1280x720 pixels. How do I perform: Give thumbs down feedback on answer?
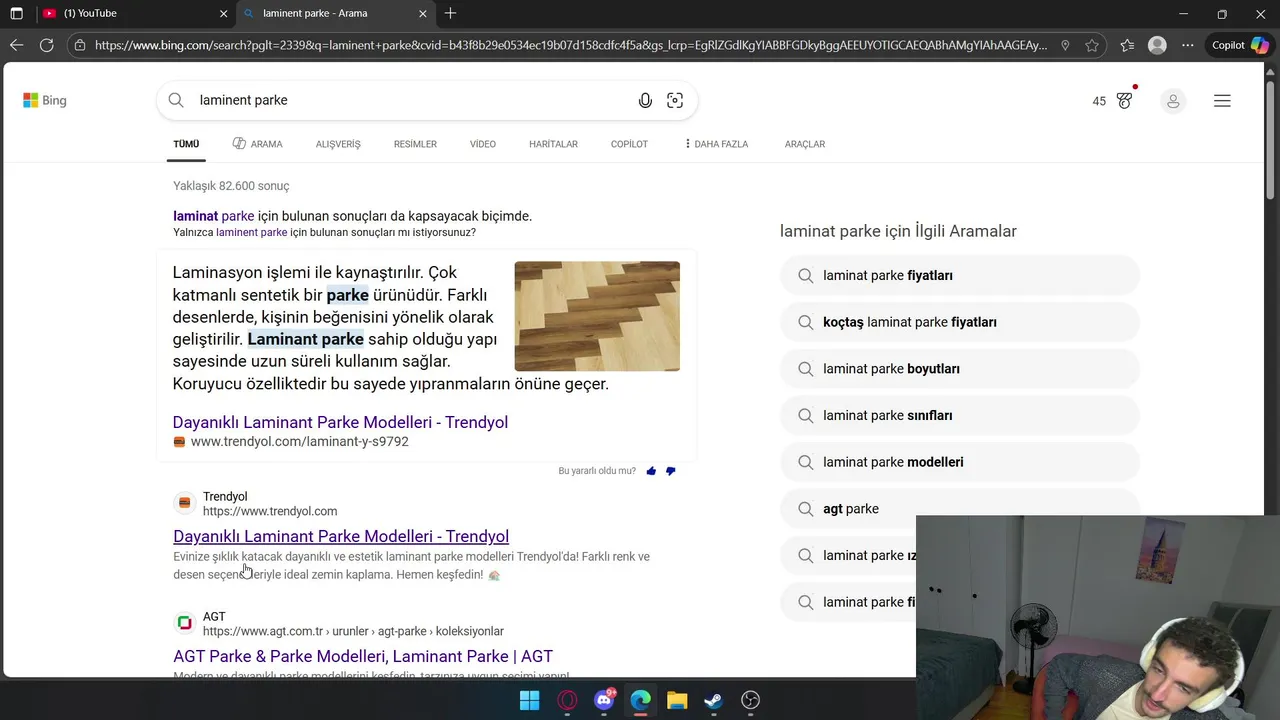[670, 471]
